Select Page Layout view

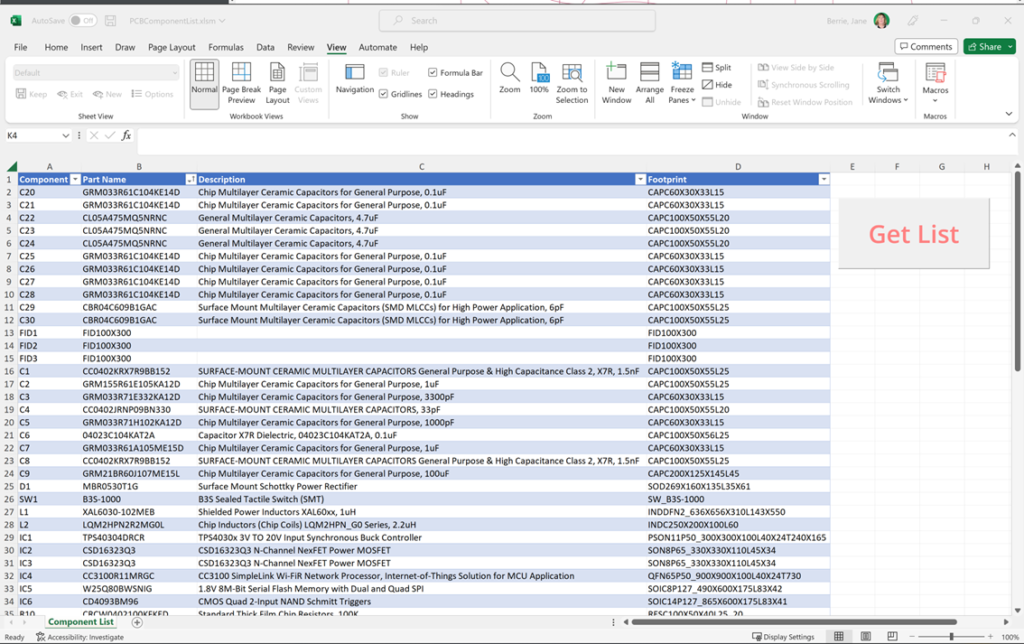(x=276, y=82)
